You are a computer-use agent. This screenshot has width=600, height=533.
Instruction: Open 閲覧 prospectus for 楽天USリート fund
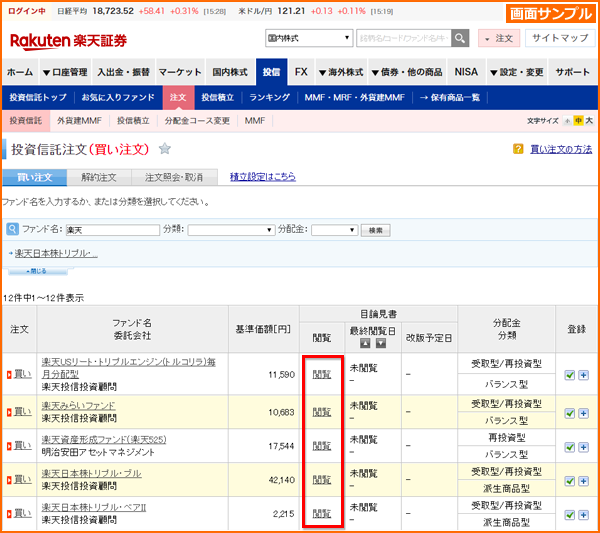click(x=322, y=374)
